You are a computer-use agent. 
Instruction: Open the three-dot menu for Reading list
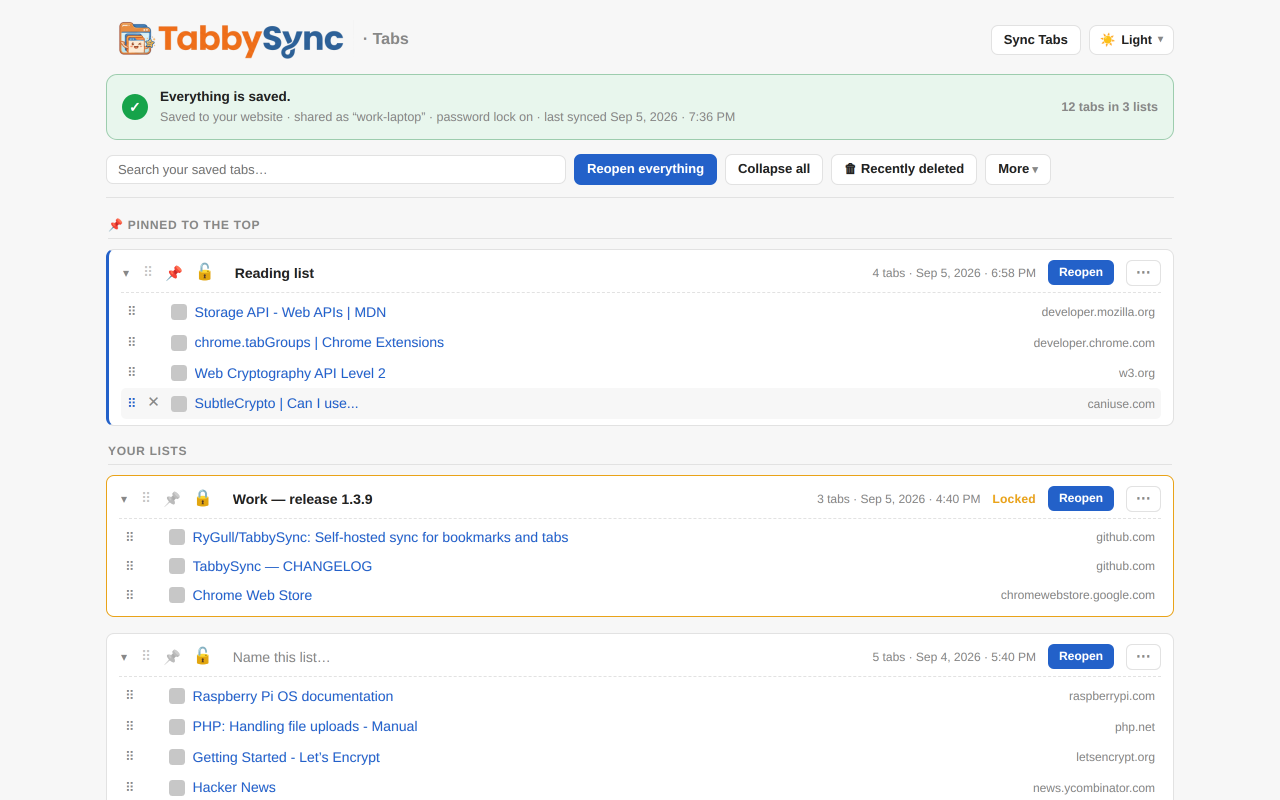(1143, 272)
